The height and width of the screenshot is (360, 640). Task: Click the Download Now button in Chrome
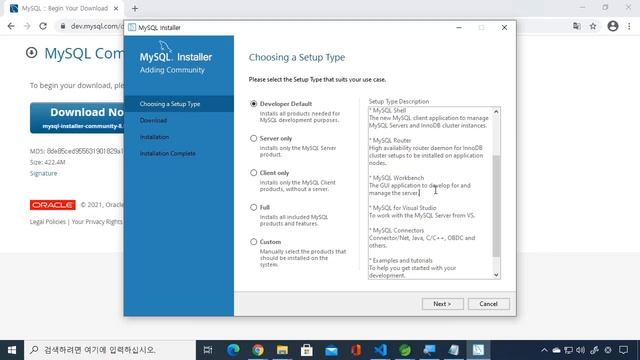77,118
